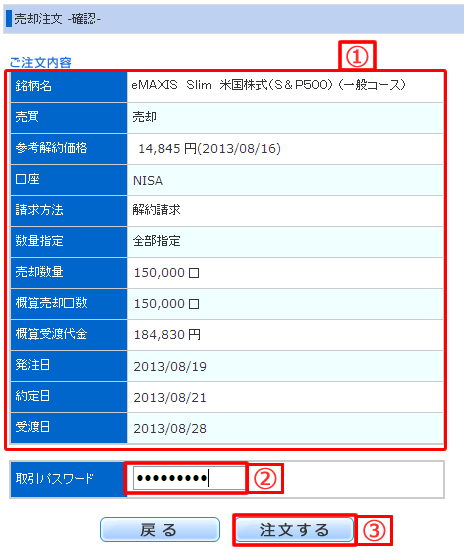The image size is (464, 554).
Task: Click the 口座 row label
Action: pos(27,179)
